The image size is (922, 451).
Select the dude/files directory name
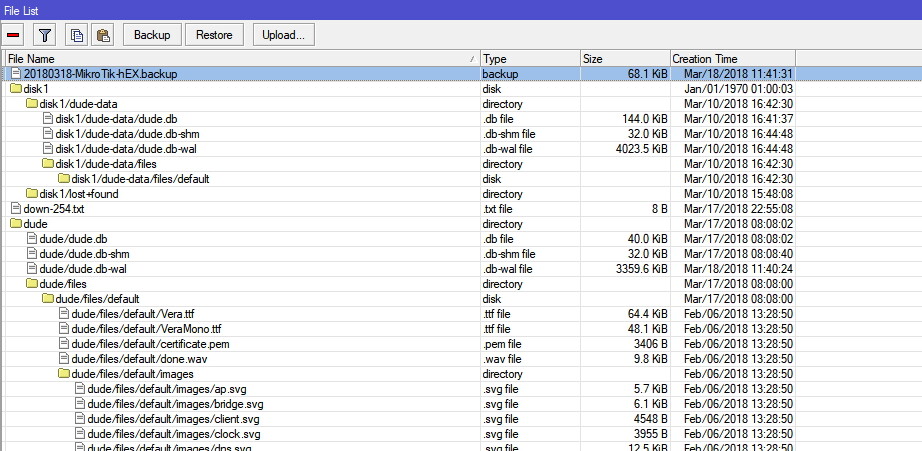[x=63, y=284]
